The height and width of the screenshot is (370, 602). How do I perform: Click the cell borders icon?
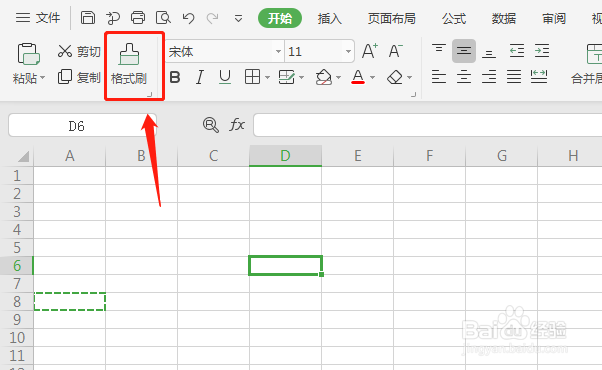pyautogui.click(x=252, y=77)
